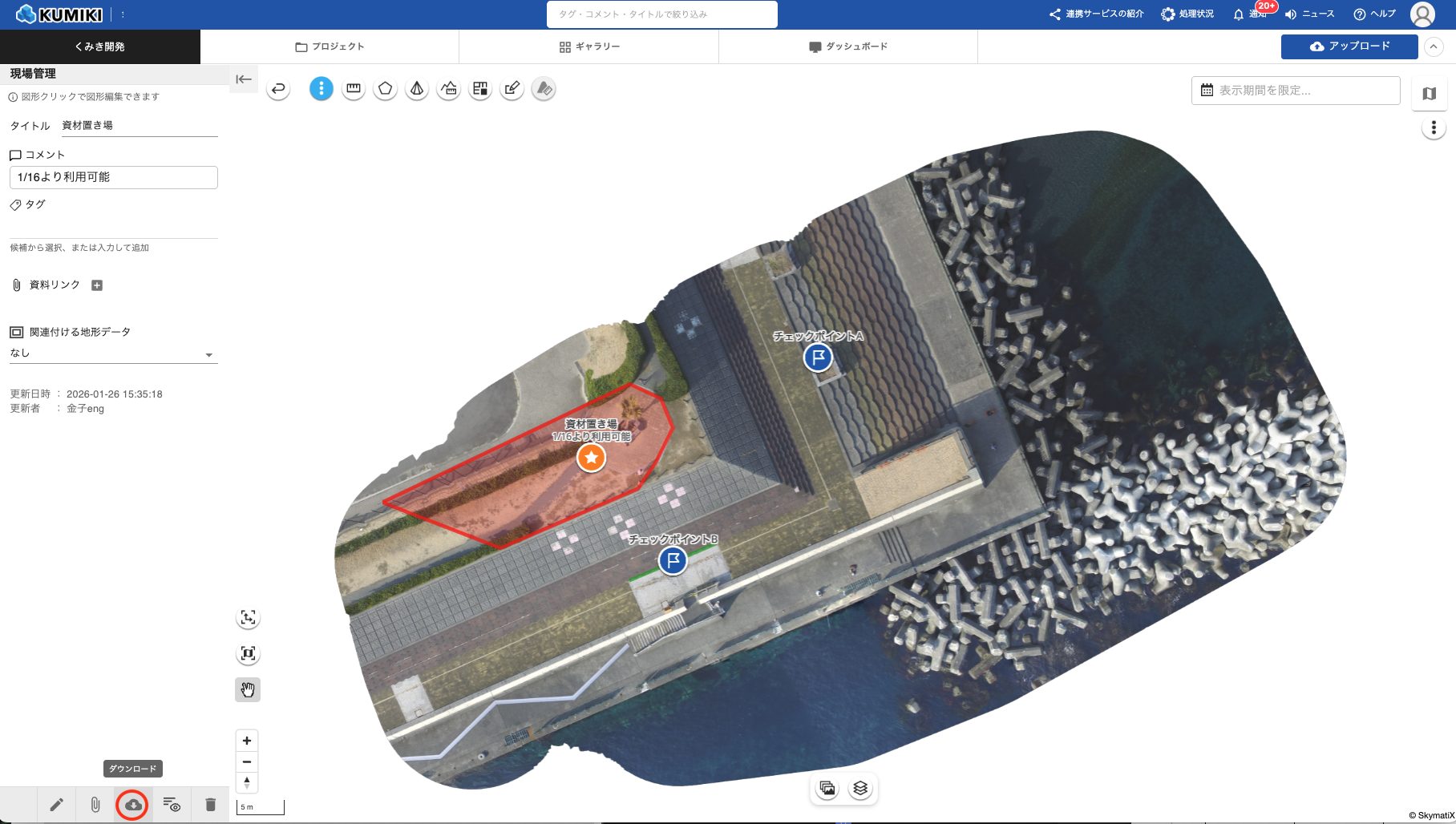This screenshot has height=824, width=1456.
Task: Click the 表示期間を限定 date filter field
Action: [x=1296, y=91]
